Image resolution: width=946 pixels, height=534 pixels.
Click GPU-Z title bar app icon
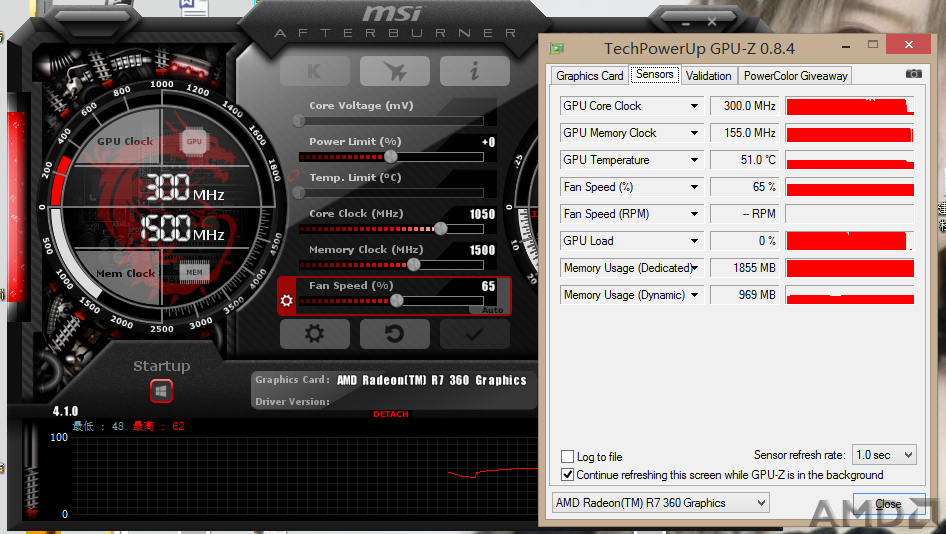[x=556, y=48]
